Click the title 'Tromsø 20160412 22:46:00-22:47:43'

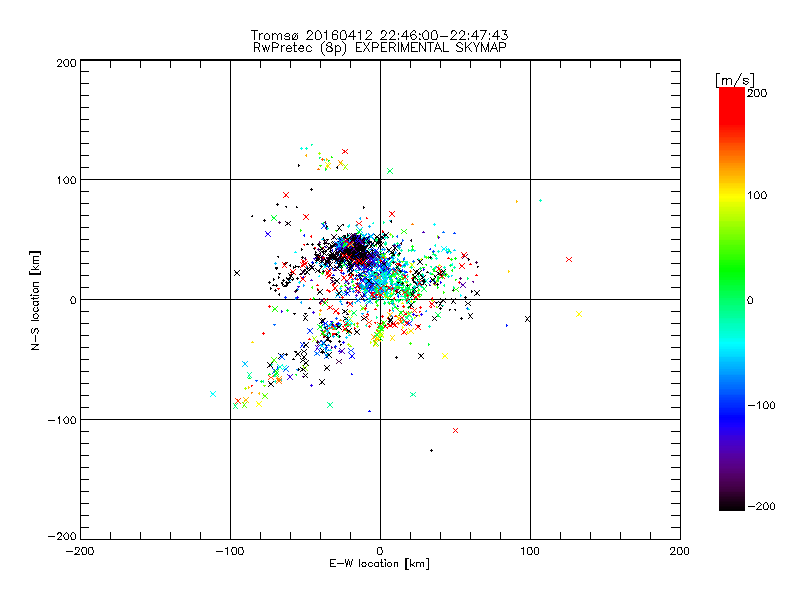(x=379, y=35)
